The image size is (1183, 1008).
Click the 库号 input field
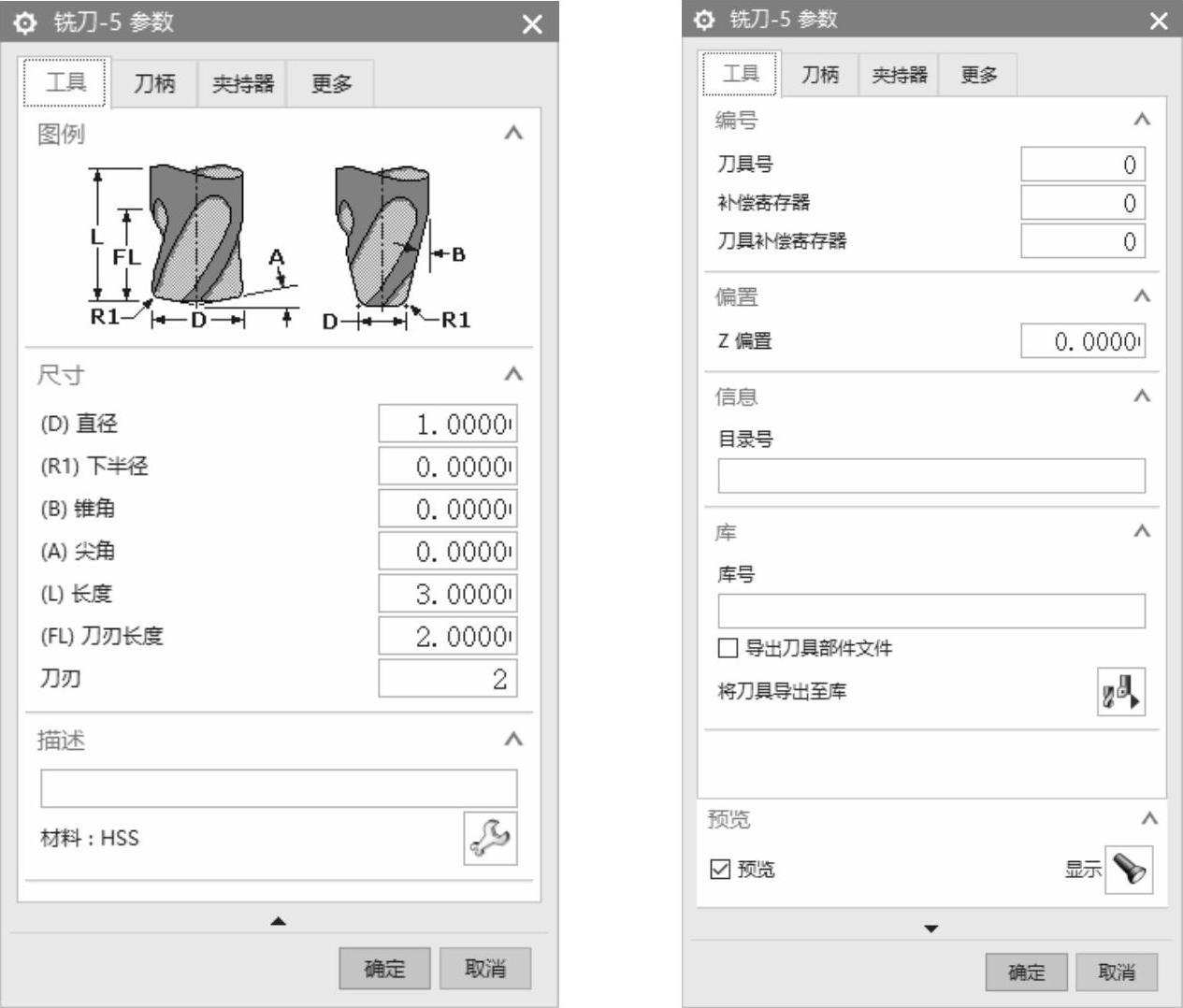pos(931,611)
